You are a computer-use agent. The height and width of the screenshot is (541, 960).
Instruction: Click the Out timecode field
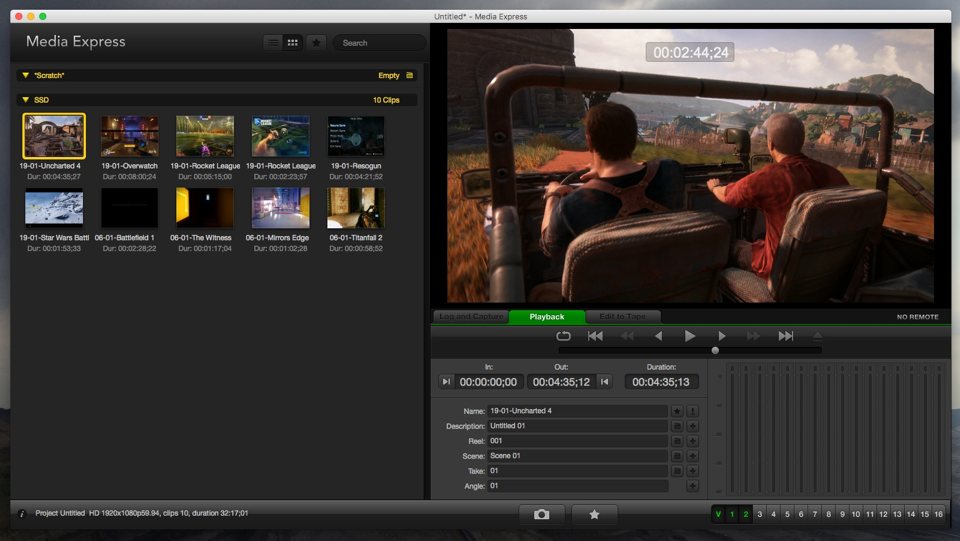(x=561, y=382)
